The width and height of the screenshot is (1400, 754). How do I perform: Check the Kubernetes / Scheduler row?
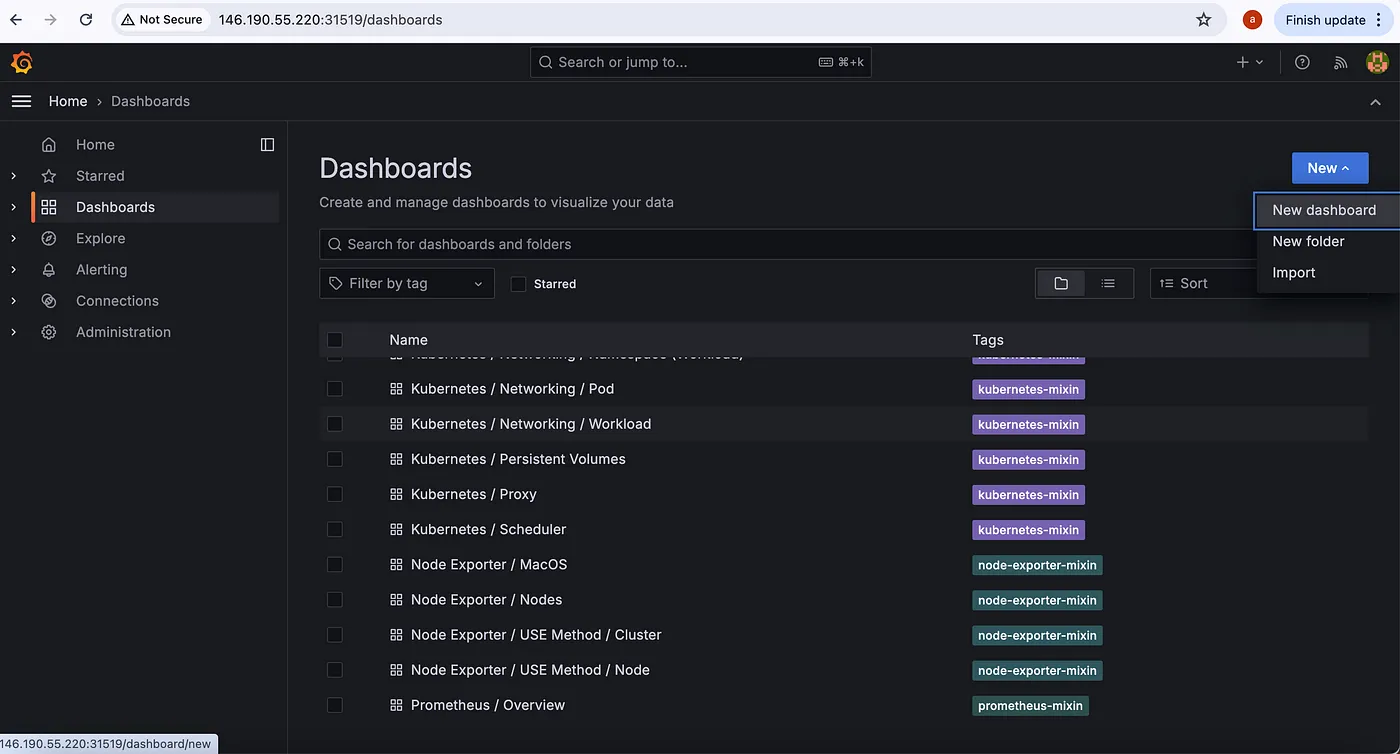click(x=335, y=529)
